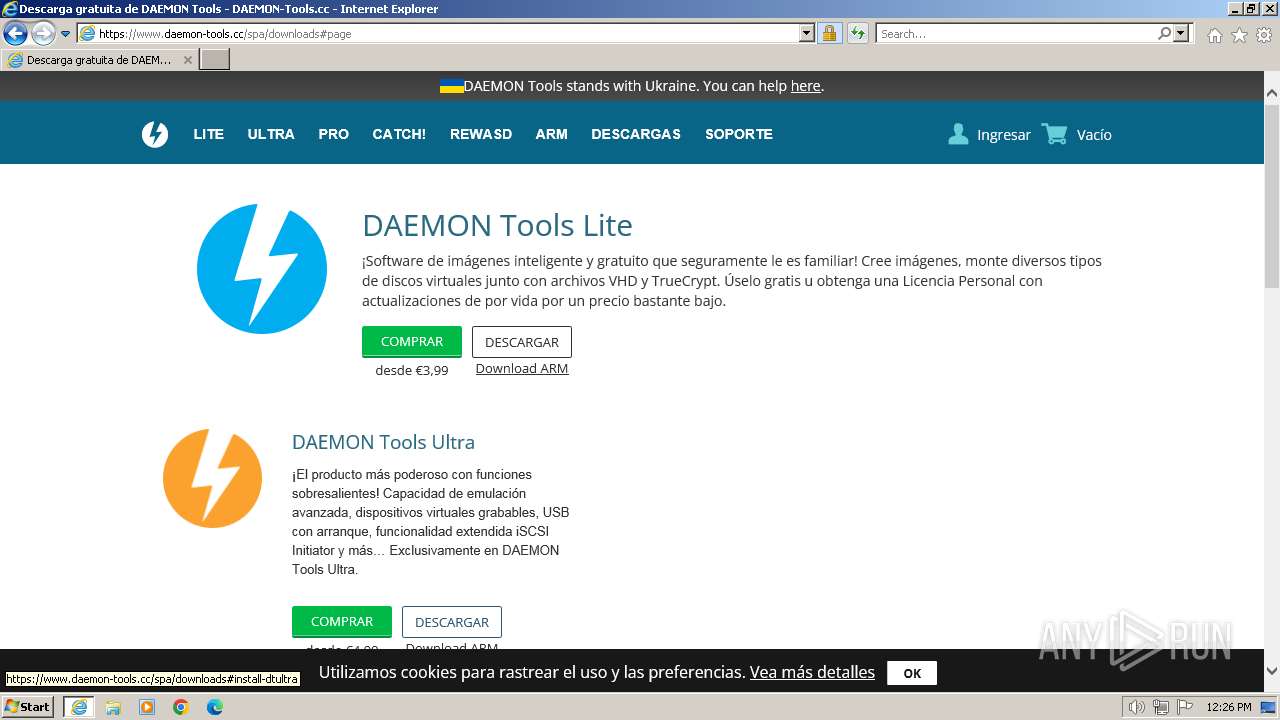Open recent pages dropdown next to forward
The height and width of the screenshot is (720, 1280).
pos(65,33)
